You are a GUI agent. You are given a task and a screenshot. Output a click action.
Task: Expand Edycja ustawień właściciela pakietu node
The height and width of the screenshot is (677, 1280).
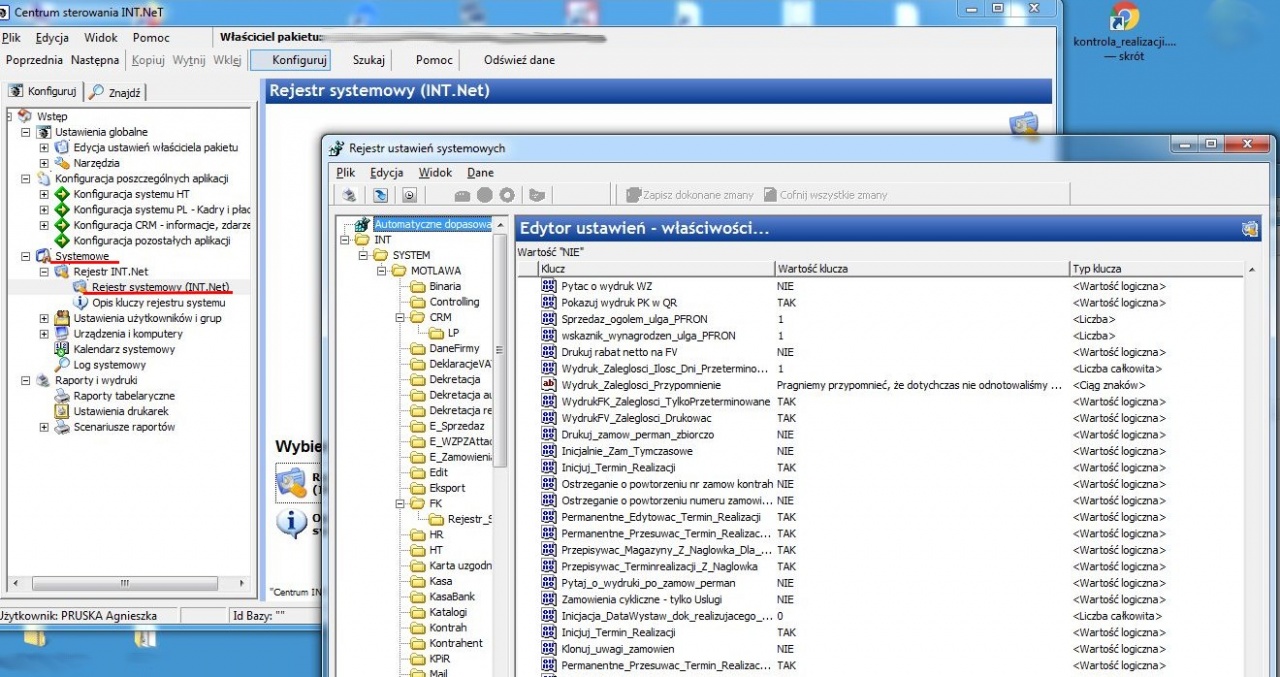tap(44, 147)
